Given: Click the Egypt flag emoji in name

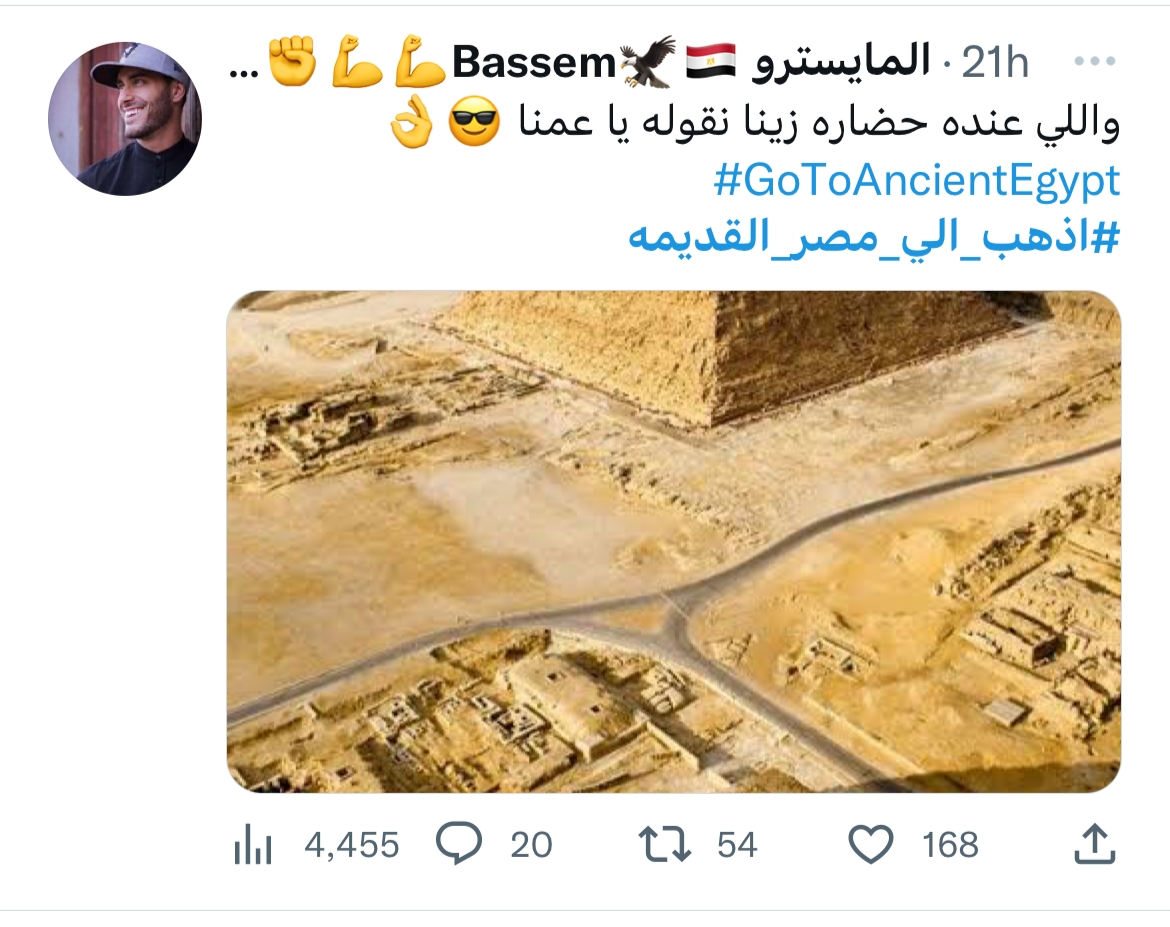Looking at the screenshot, I should click(711, 62).
